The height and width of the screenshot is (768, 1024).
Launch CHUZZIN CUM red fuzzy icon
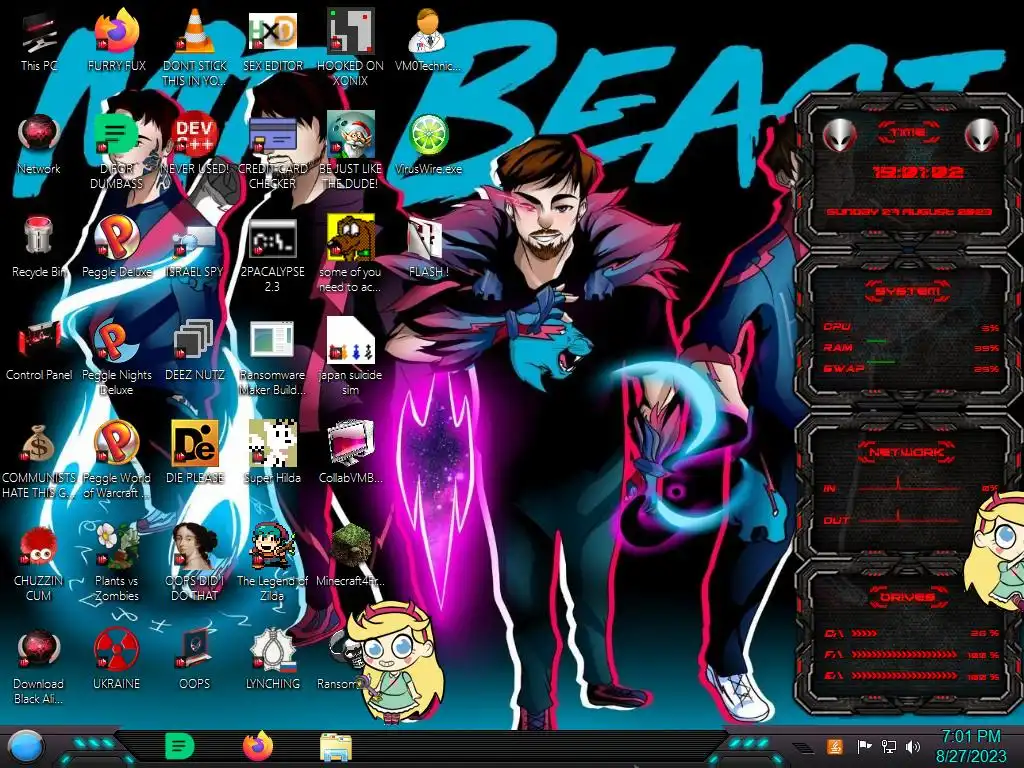[39, 564]
